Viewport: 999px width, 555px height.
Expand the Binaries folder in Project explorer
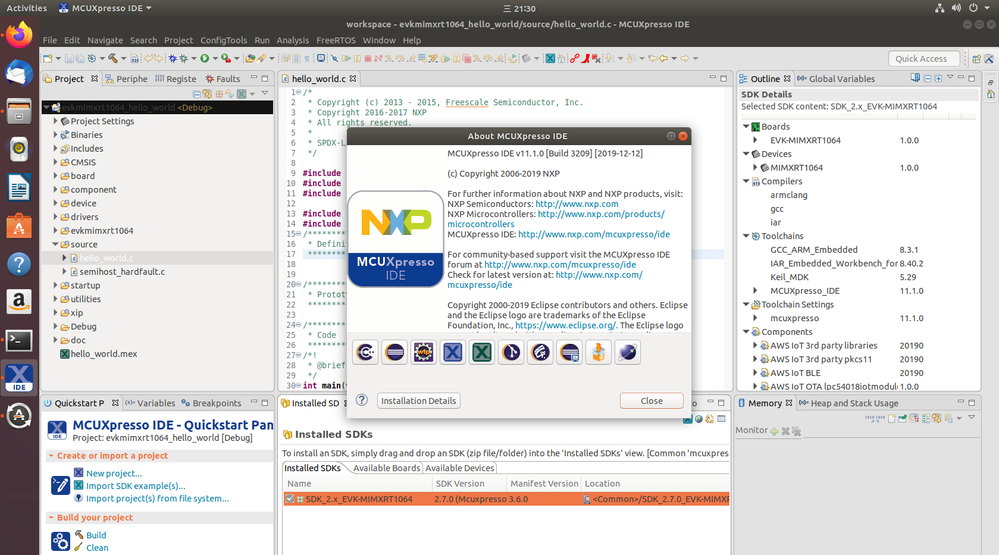55,134
